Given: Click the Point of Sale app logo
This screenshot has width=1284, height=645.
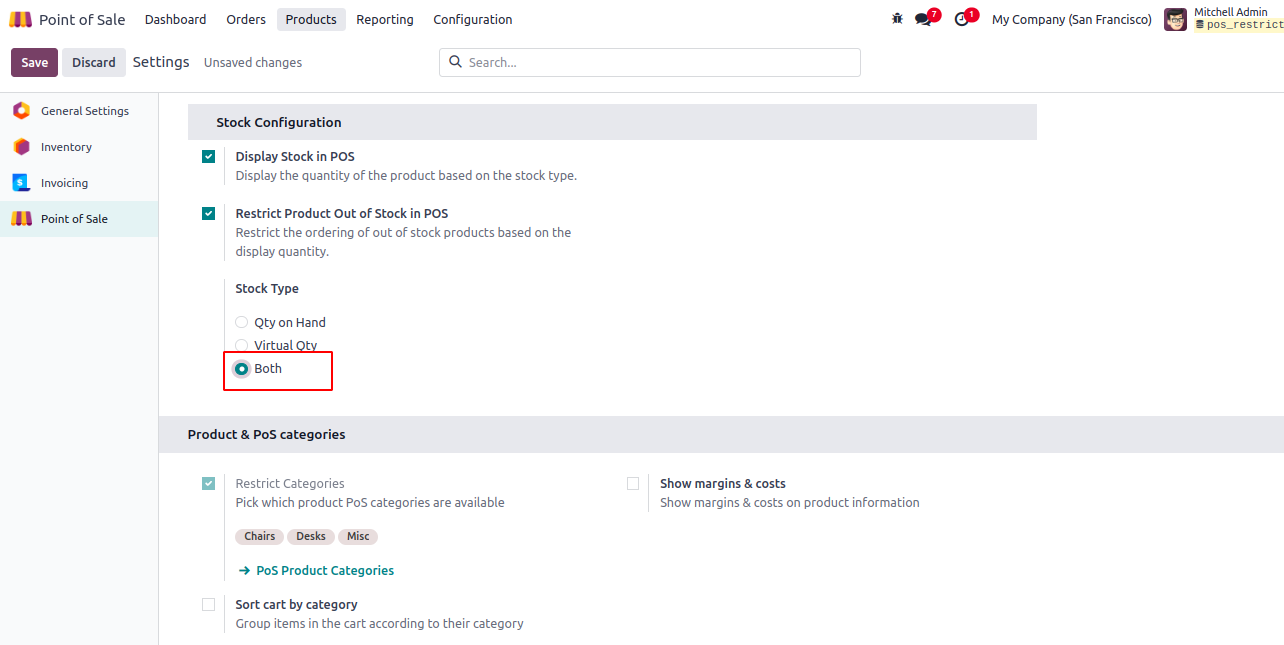Looking at the screenshot, I should click(21, 20).
